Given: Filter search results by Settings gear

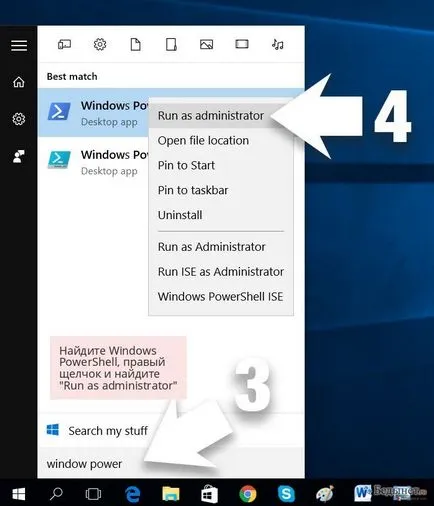Looking at the screenshot, I should tap(100, 44).
